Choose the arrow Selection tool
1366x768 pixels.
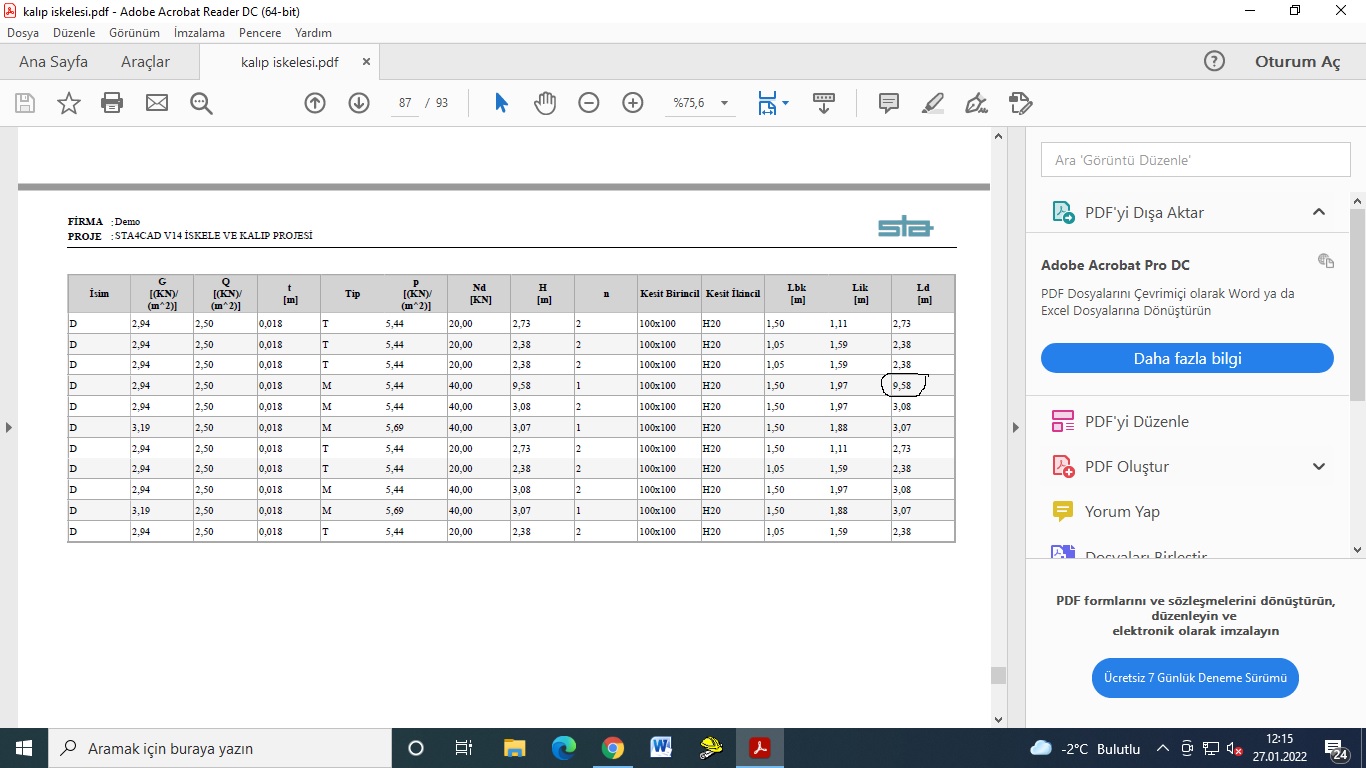(x=501, y=103)
